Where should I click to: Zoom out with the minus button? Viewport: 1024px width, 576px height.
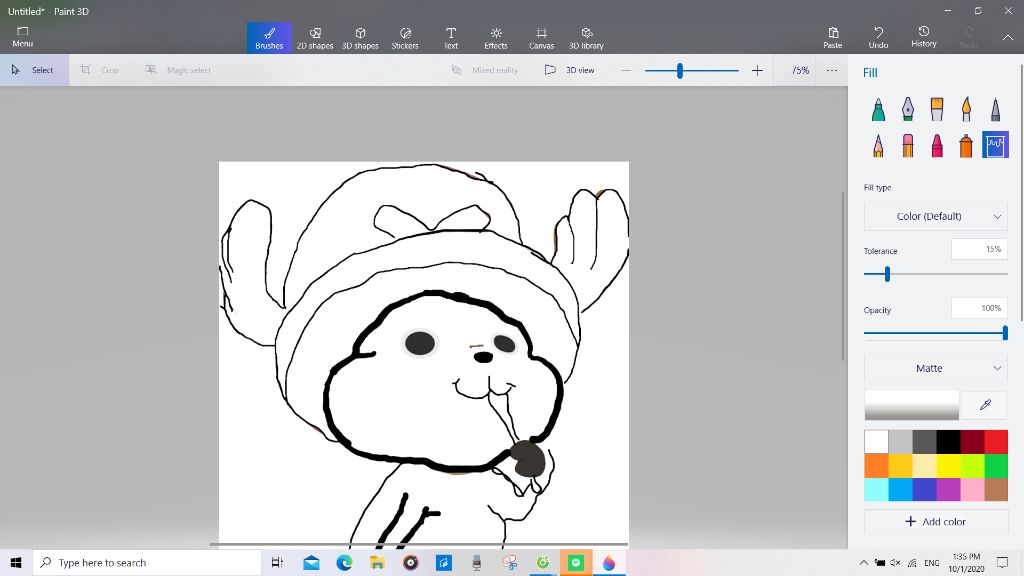626,70
